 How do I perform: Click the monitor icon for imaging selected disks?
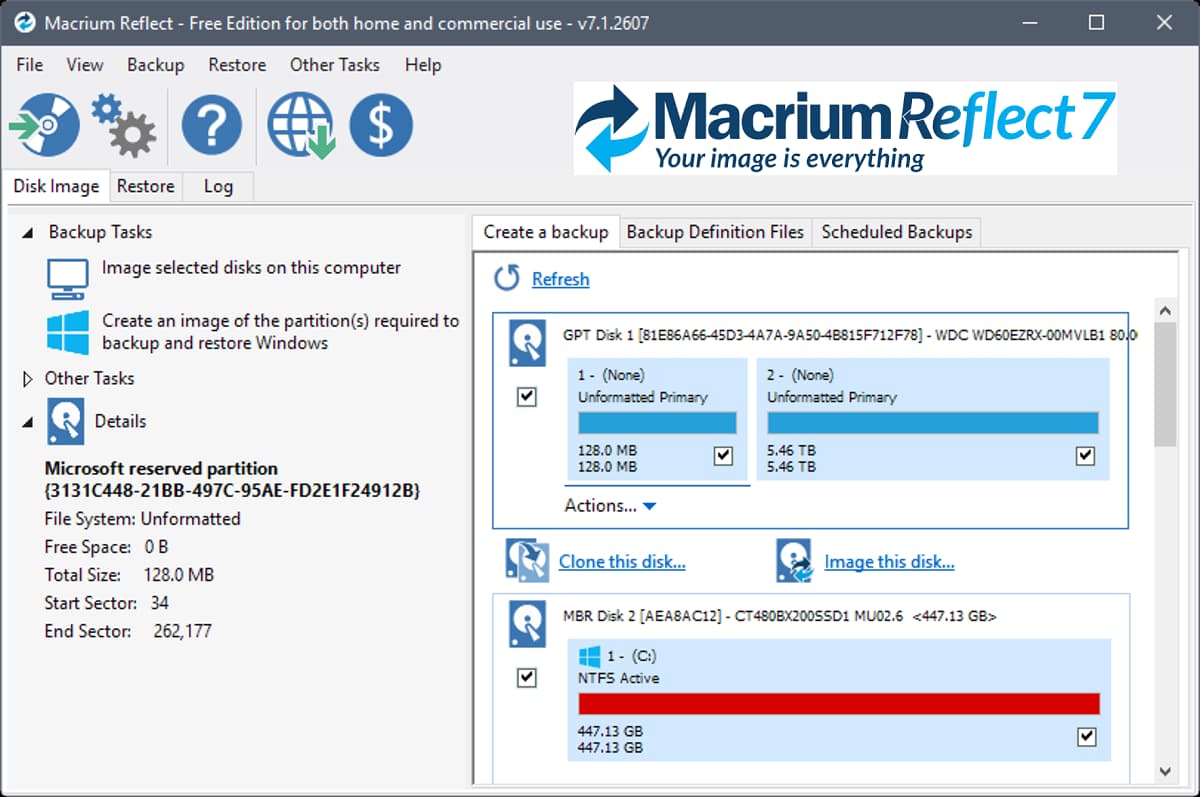click(68, 279)
